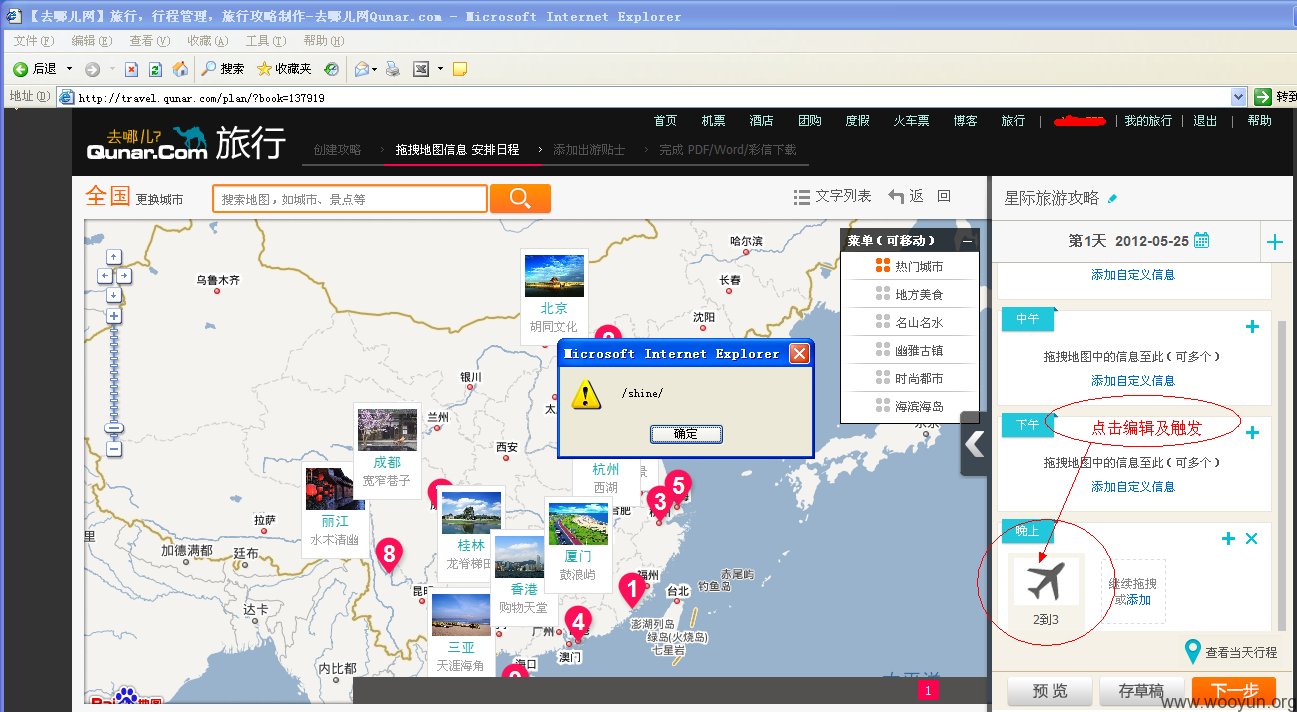Click the IE print icon

393,69
